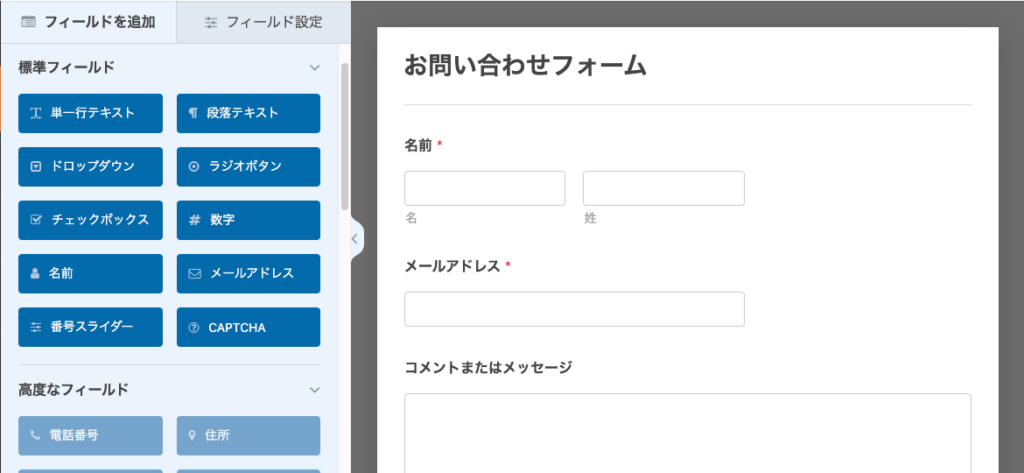Screen dimensions: 1024x473
Task: Click the メールアドレス input field in form
Action: [574, 309]
